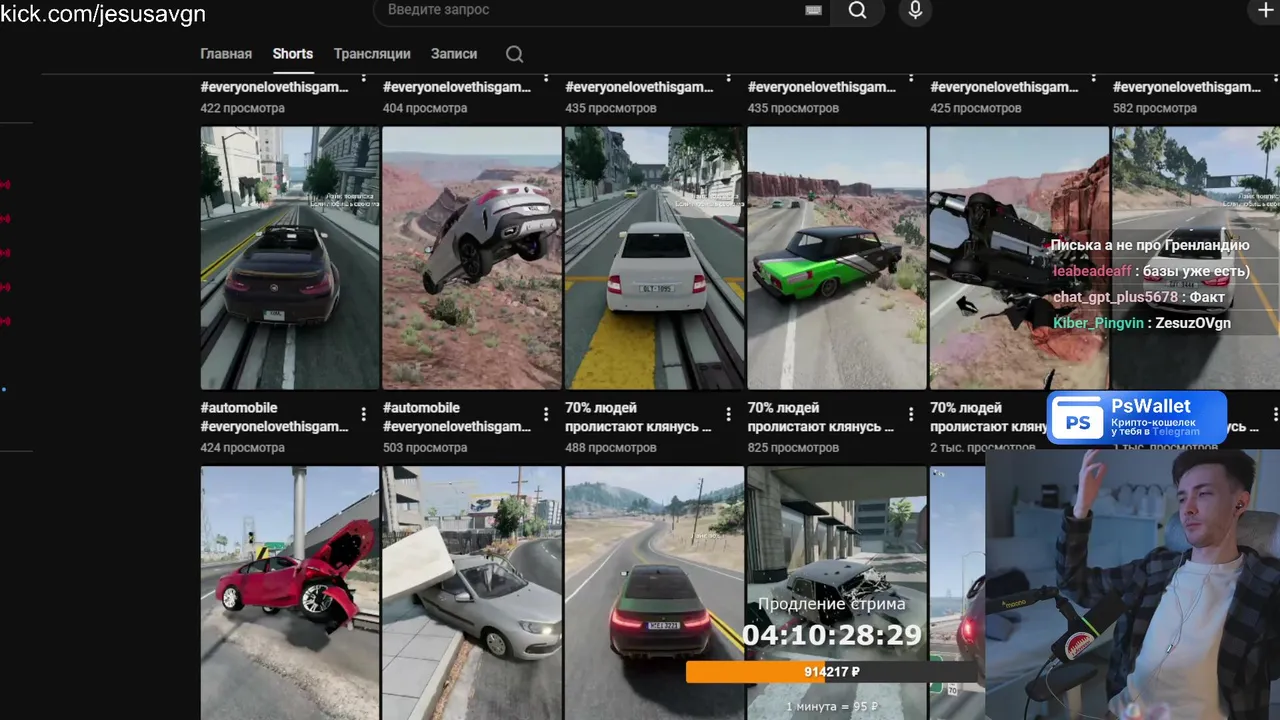
Task: Play thumbnail of dark convertible on city street
Action: pyautogui.click(x=290, y=257)
